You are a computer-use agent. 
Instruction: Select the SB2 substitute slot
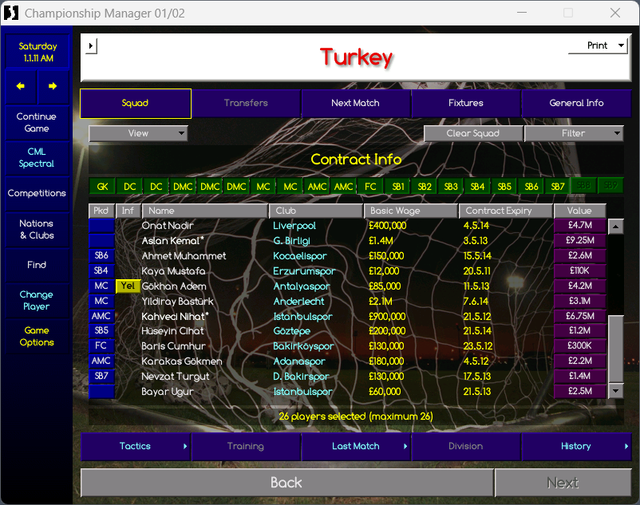coord(424,187)
